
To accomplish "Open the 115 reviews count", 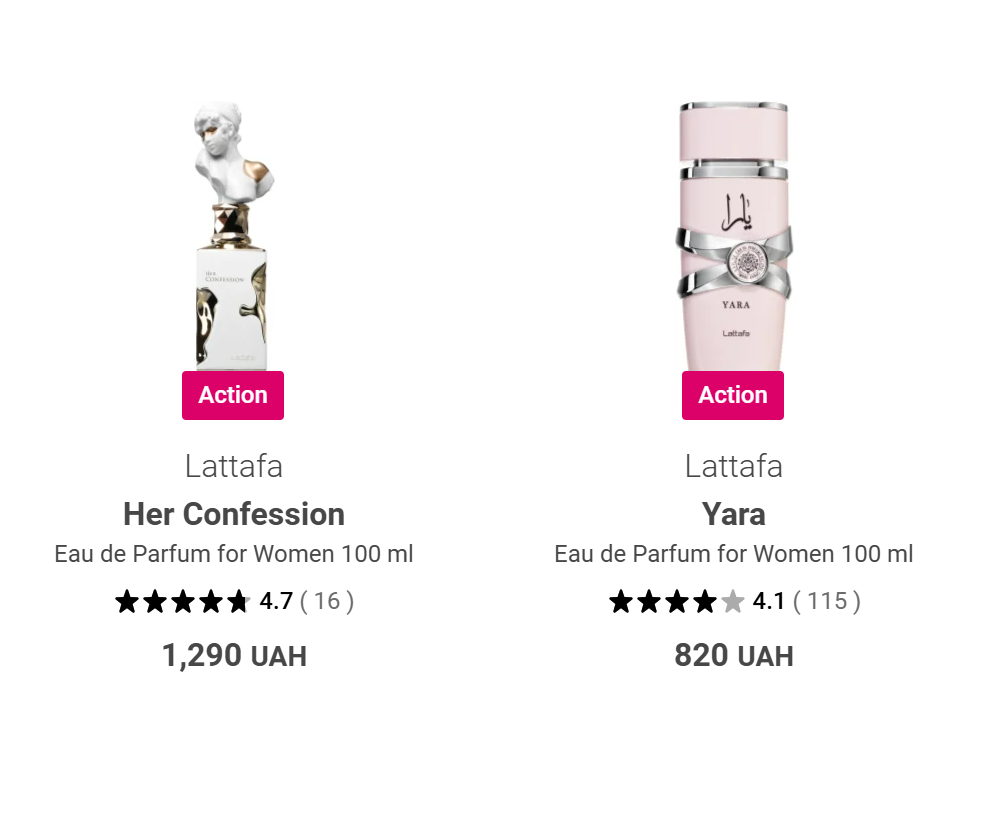I will (827, 601).
